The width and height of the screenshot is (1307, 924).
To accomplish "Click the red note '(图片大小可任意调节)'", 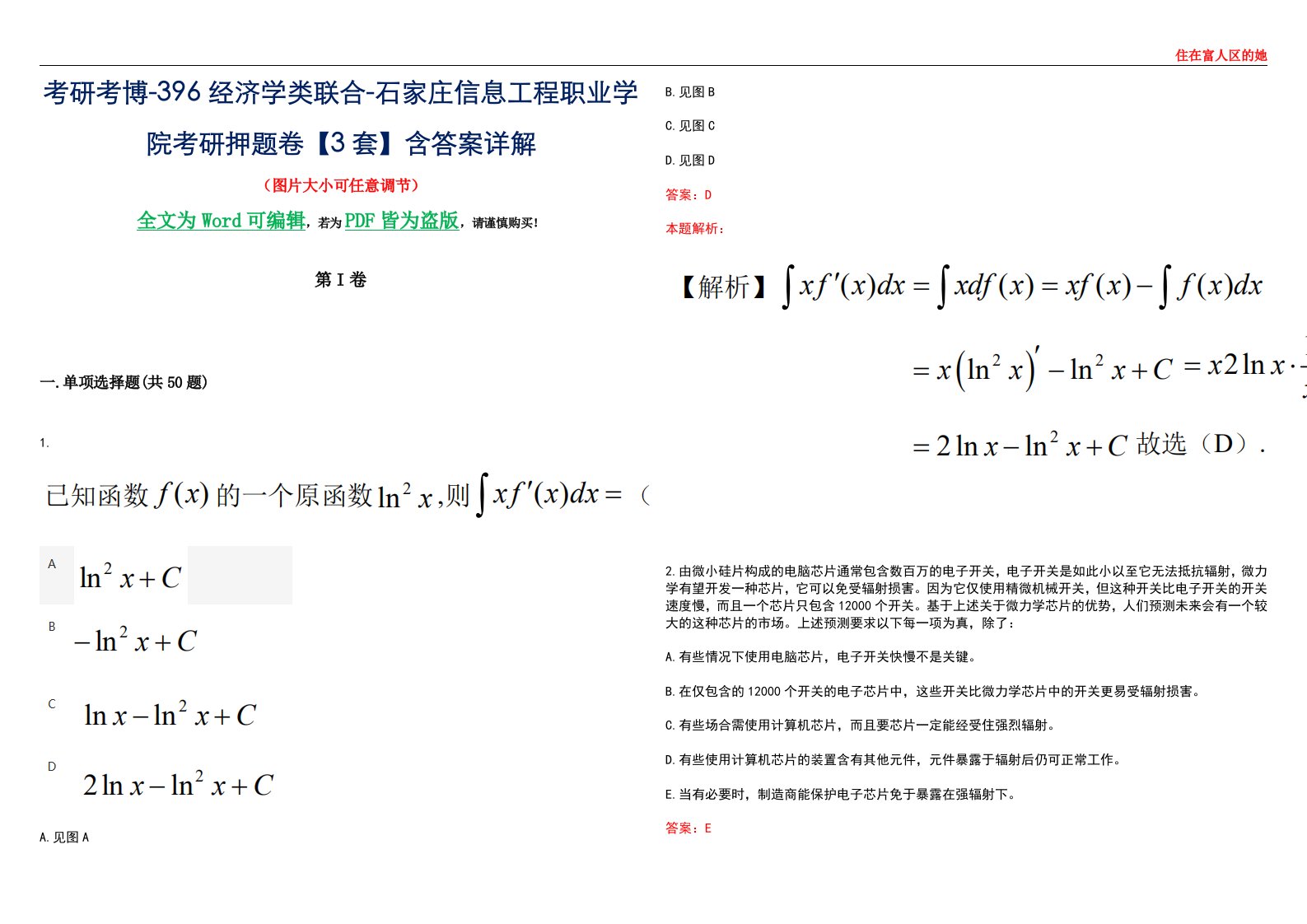I will click(x=340, y=185).
